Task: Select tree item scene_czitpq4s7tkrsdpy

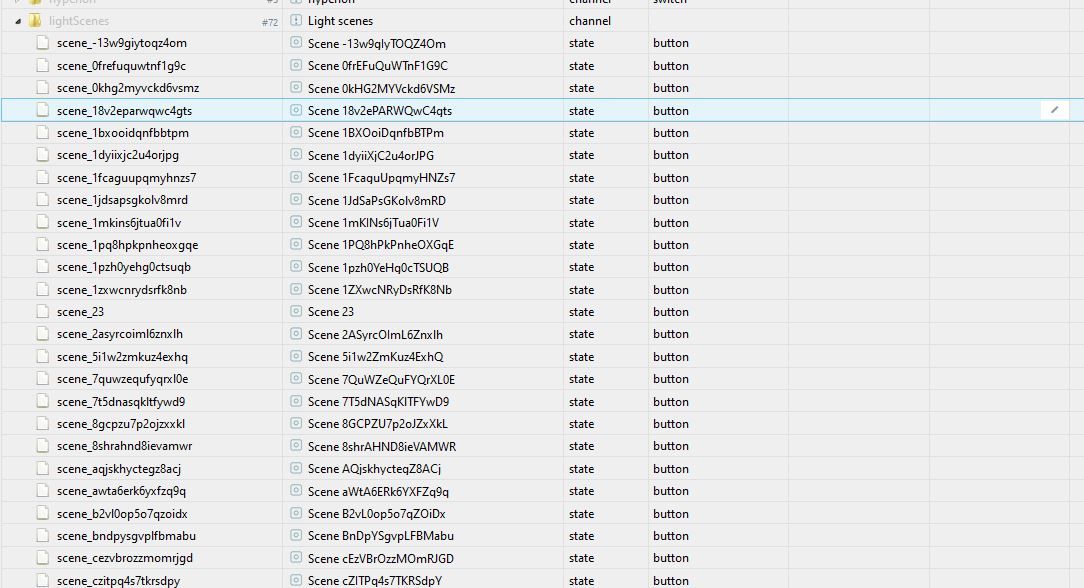Action: 118,580
